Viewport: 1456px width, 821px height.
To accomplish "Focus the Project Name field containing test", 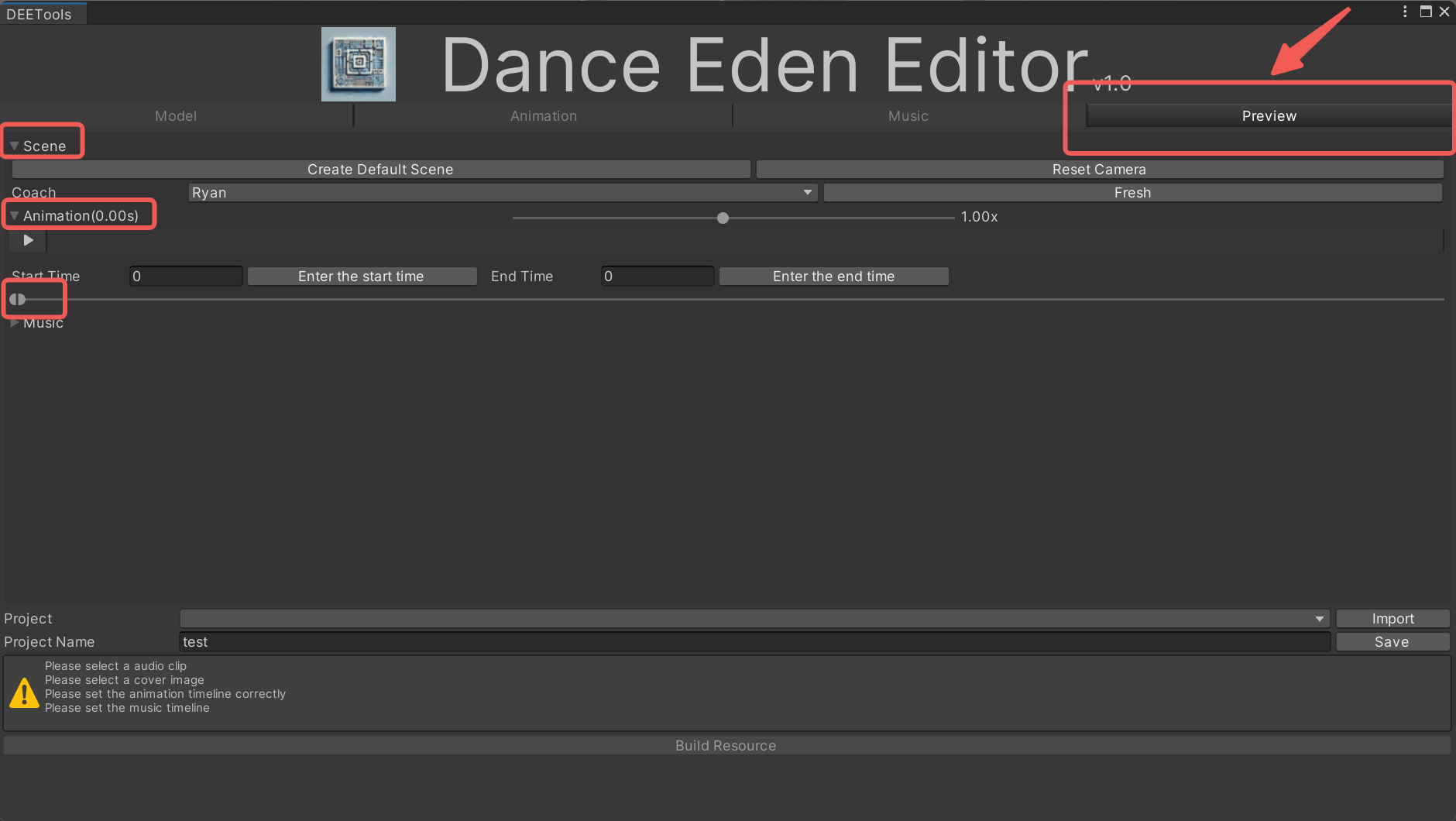I will click(754, 641).
